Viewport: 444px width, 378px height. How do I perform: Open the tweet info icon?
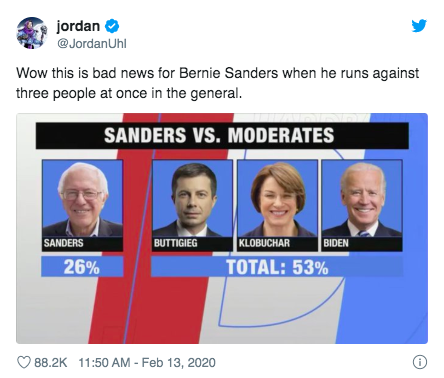click(420, 362)
